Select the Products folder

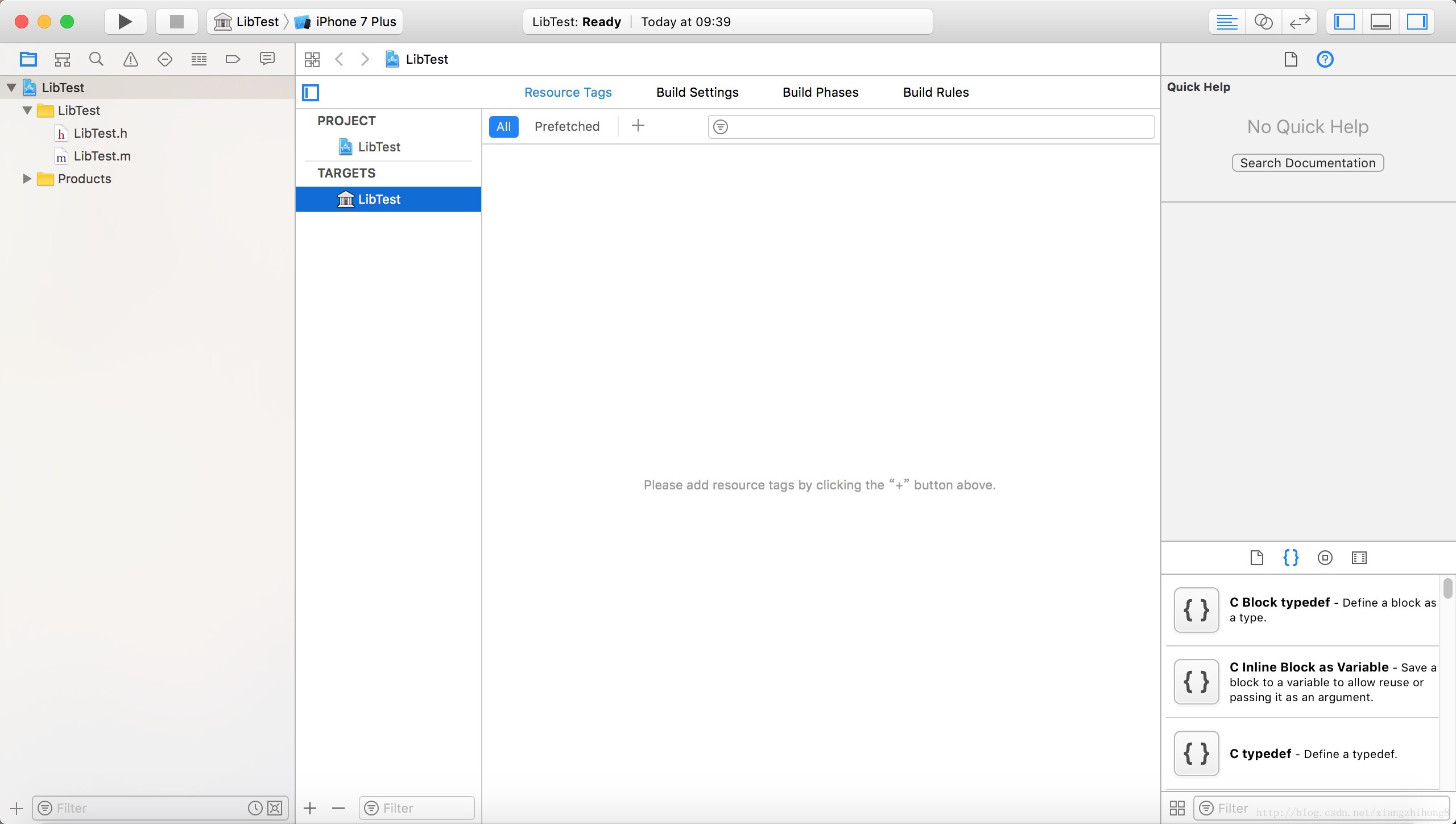74,179
